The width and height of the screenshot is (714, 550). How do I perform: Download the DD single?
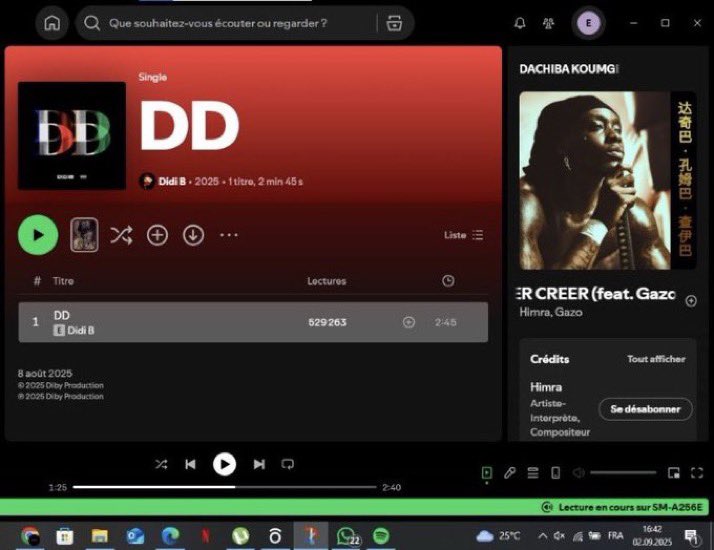pos(194,235)
